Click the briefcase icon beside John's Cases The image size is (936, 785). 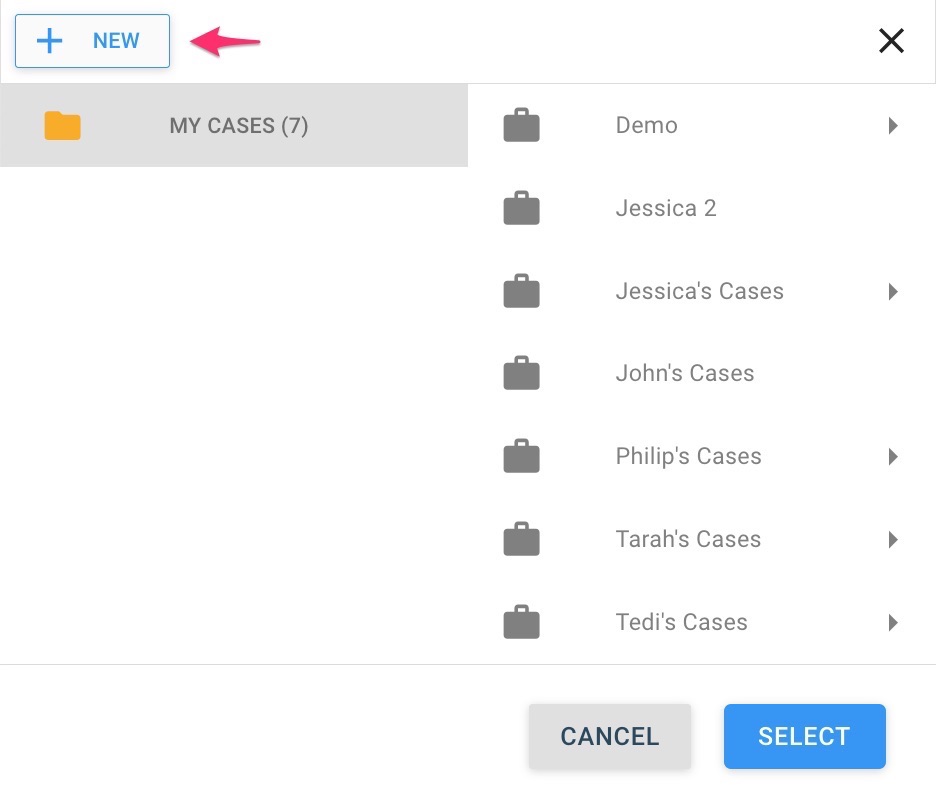point(521,374)
